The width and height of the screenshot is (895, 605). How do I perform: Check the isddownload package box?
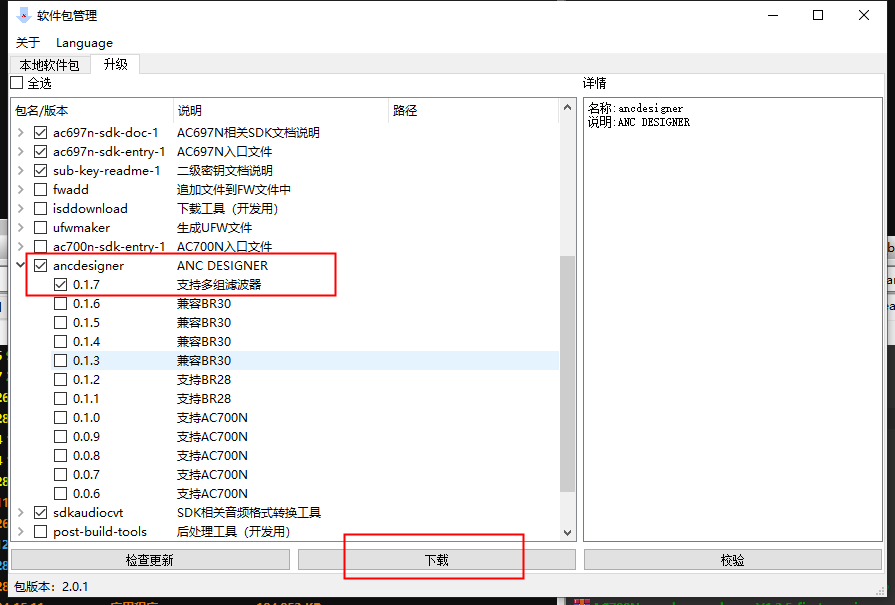pyautogui.click(x=41, y=208)
